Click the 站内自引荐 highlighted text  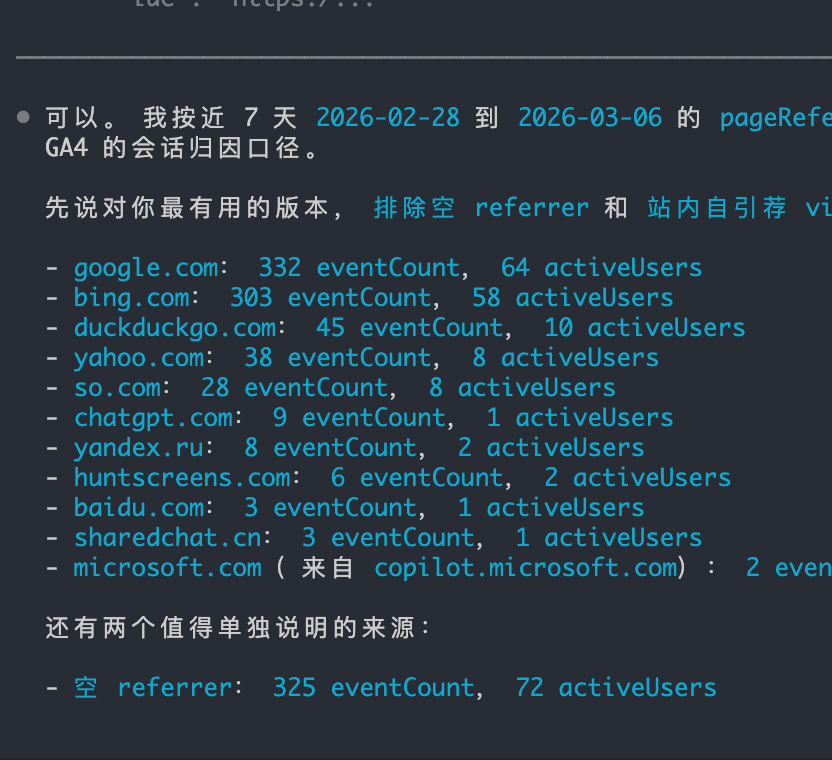(717, 208)
